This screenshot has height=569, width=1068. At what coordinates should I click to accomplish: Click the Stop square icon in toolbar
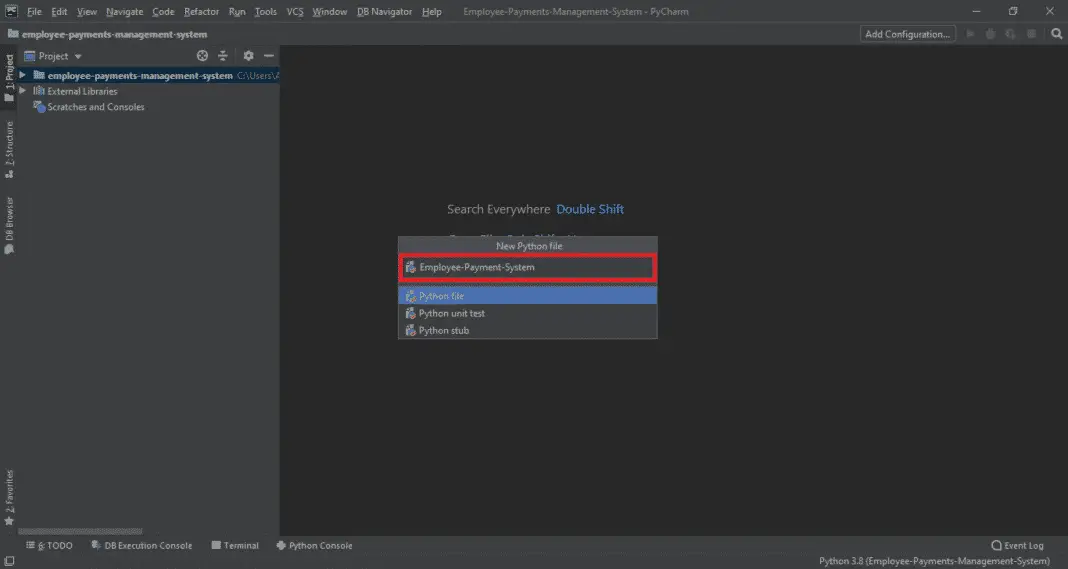coord(1031,34)
